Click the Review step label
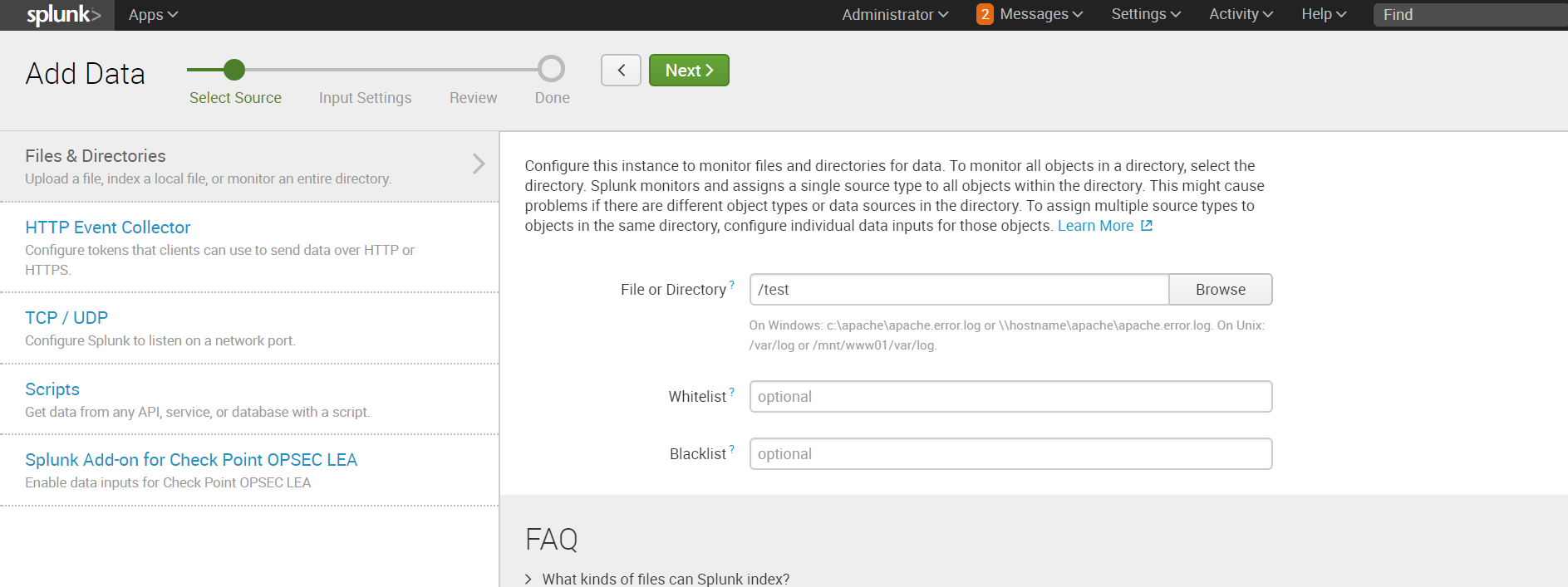The height and width of the screenshot is (587, 1568). [x=473, y=98]
